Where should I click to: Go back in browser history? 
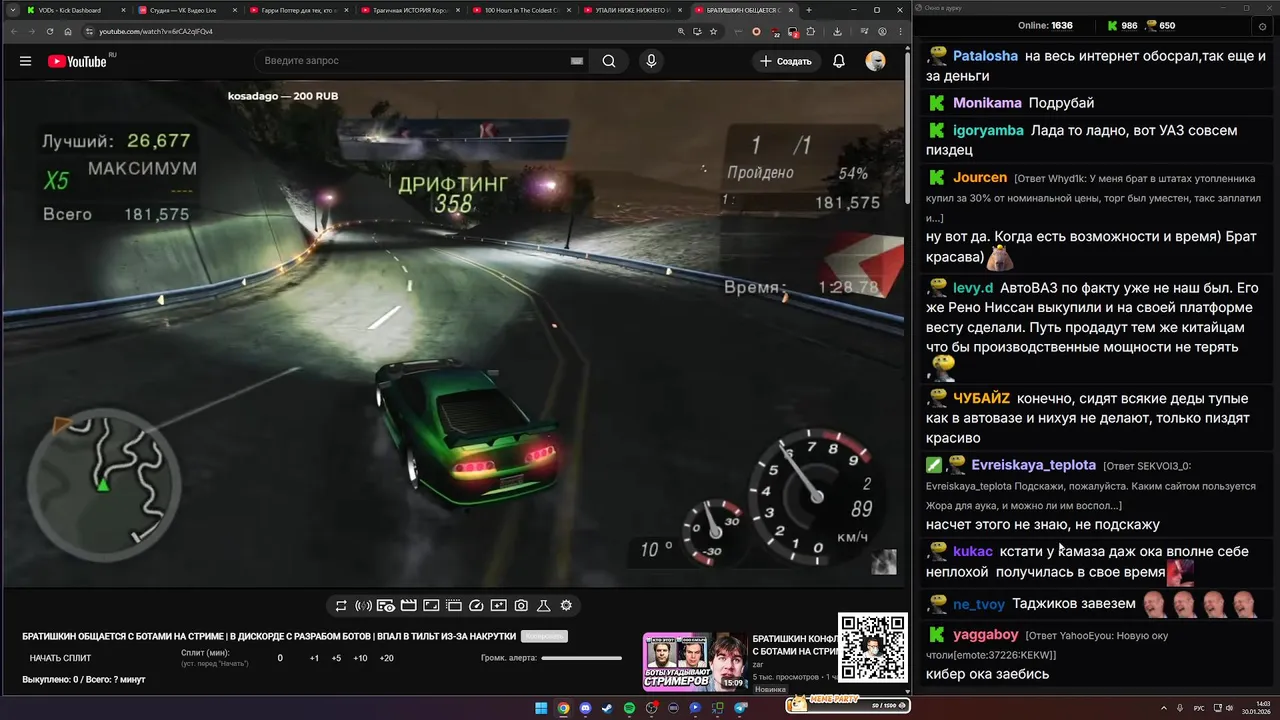[x=14, y=31]
